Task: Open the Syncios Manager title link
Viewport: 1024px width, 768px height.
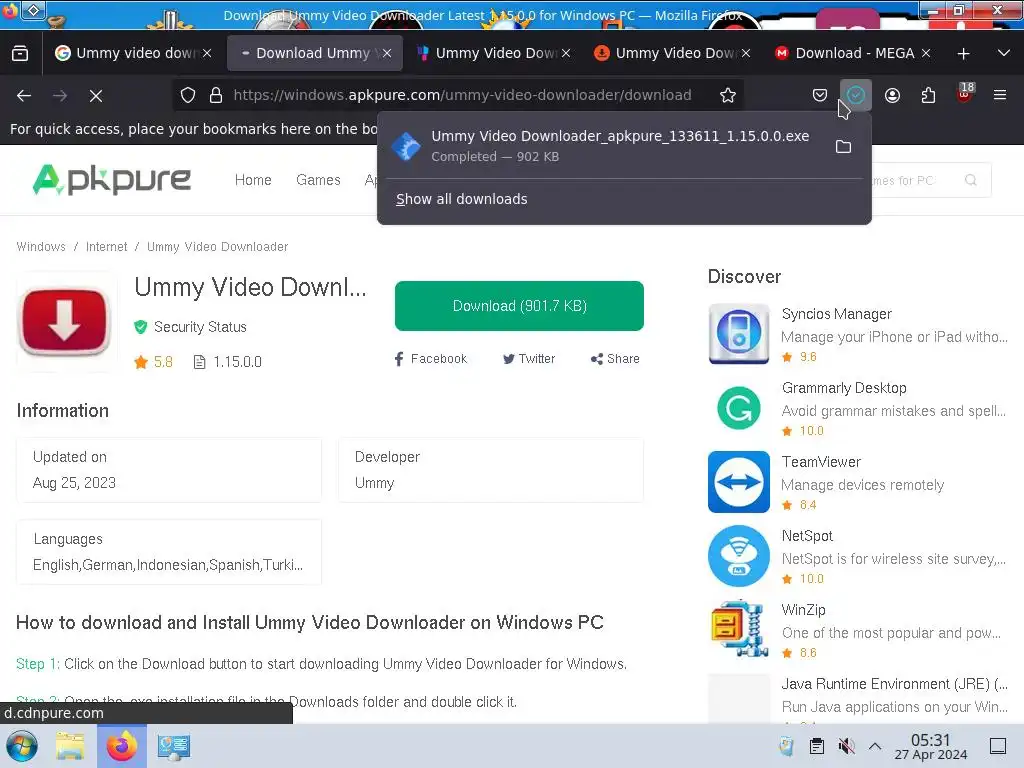Action: [837, 314]
